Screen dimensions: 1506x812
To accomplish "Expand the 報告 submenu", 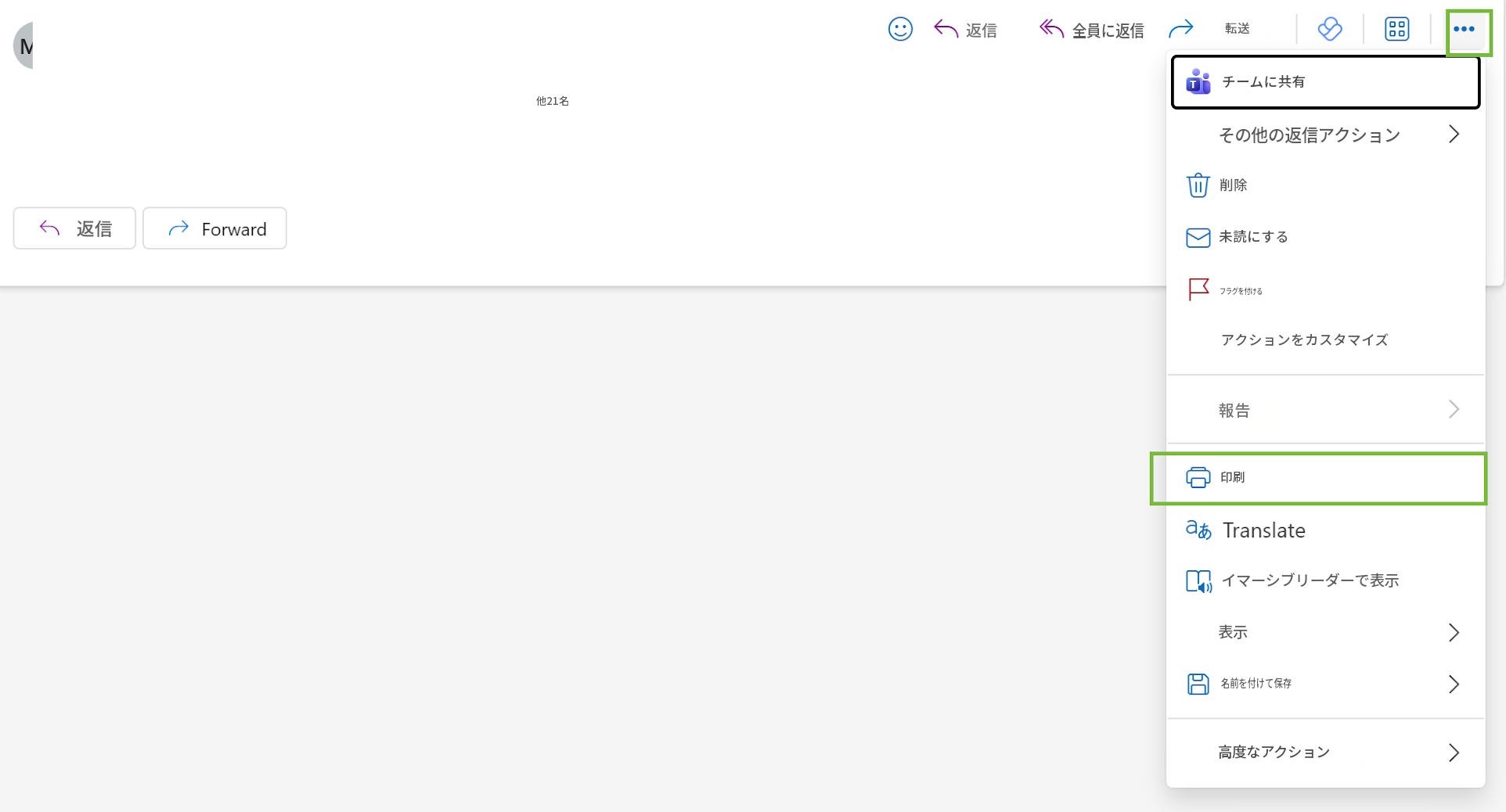I will 1325,410.
